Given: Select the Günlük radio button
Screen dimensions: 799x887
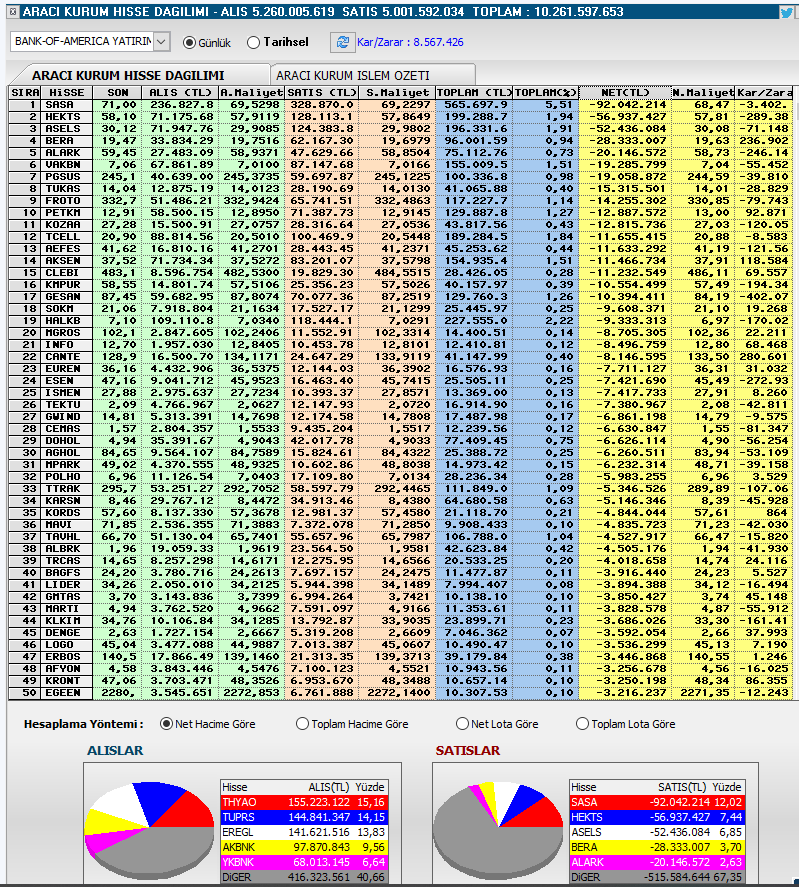Looking at the screenshot, I should coord(190,42).
